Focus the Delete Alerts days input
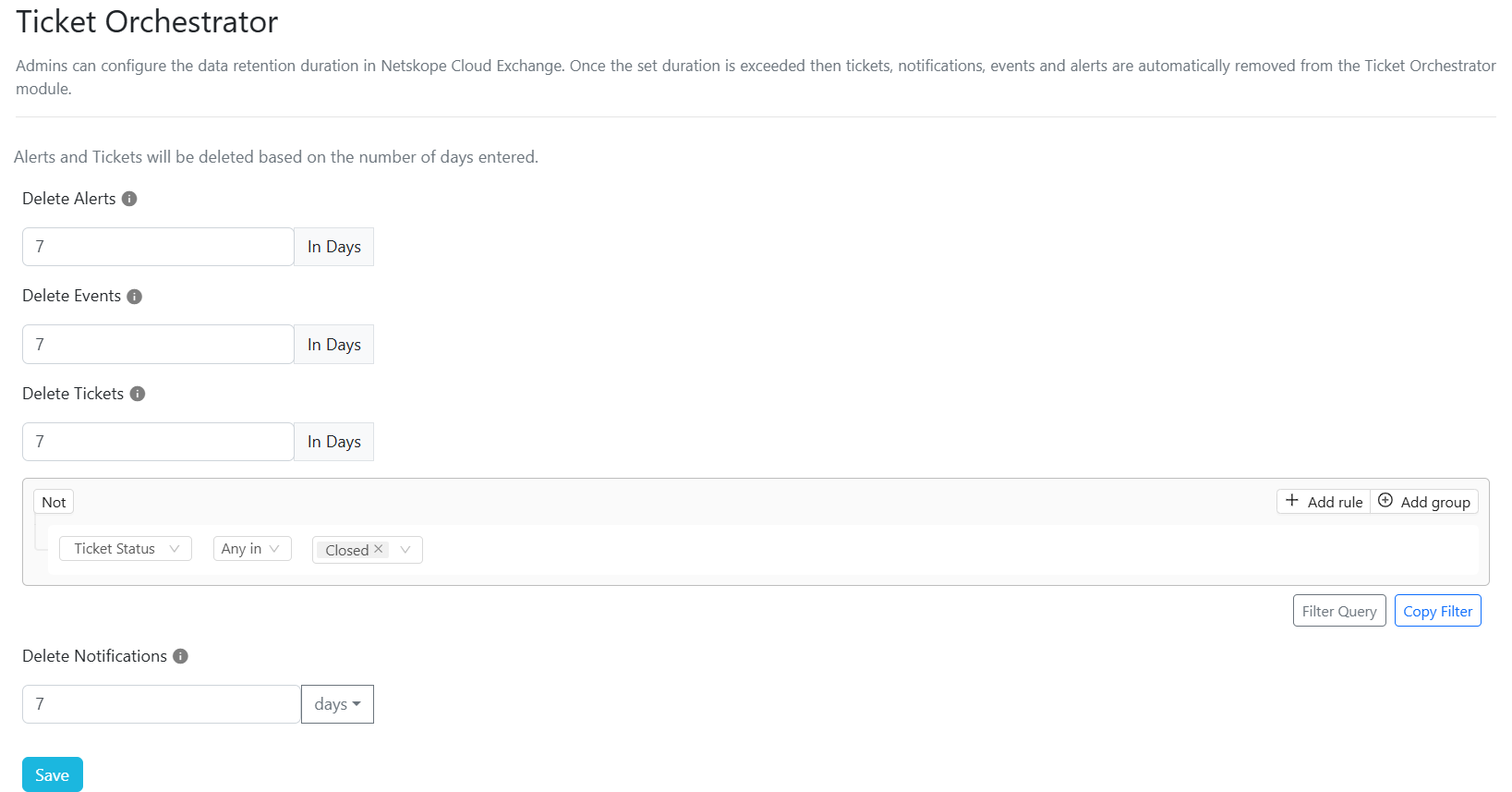 158,247
